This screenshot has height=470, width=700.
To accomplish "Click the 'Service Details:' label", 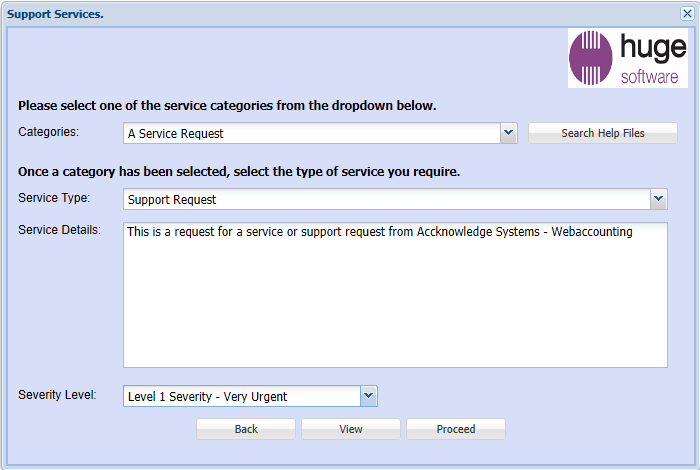I will click(59, 230).
